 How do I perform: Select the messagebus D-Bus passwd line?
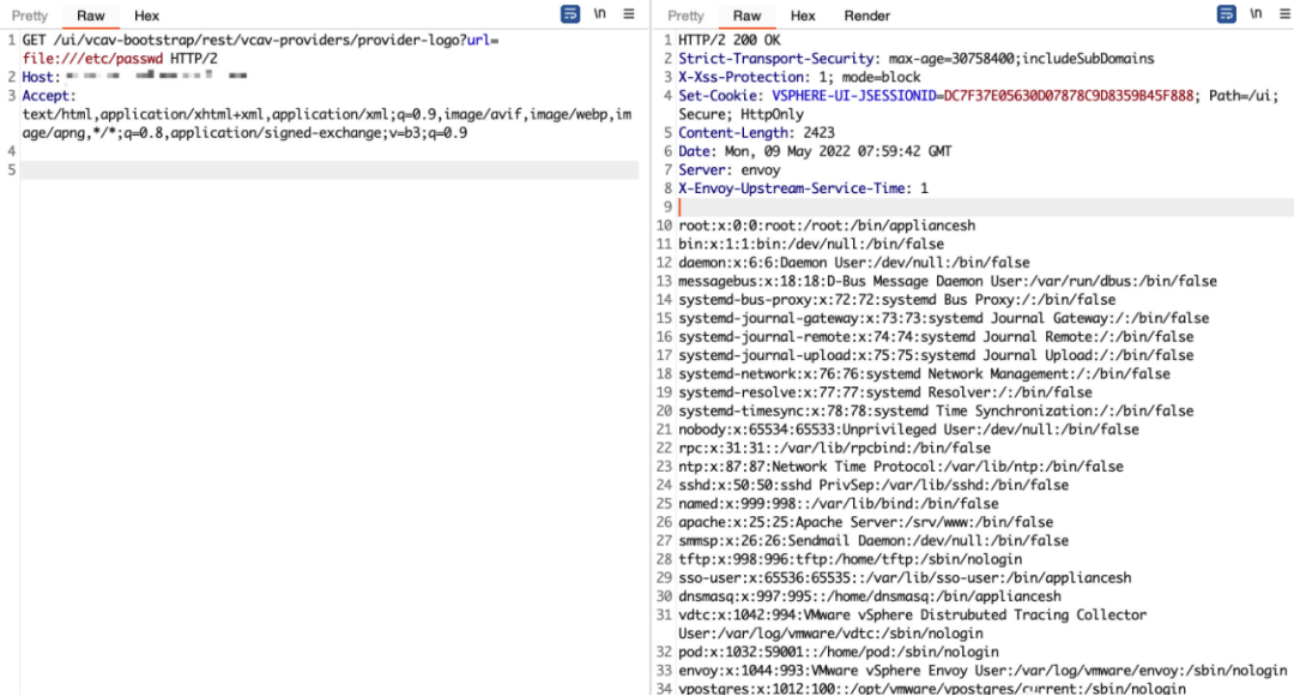click(x=947, y=282)
